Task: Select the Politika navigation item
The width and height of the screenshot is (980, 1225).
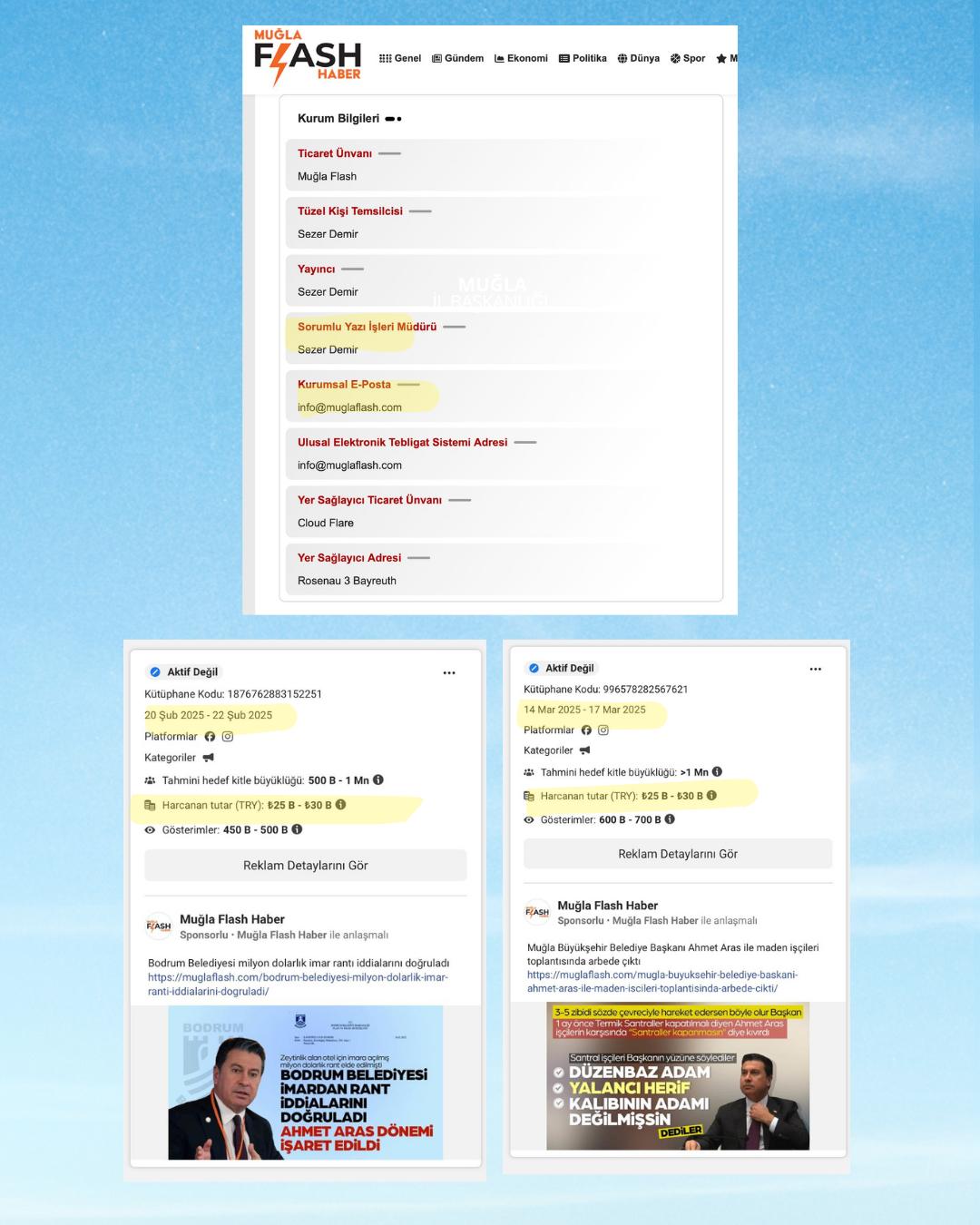Action: (583, 58)
